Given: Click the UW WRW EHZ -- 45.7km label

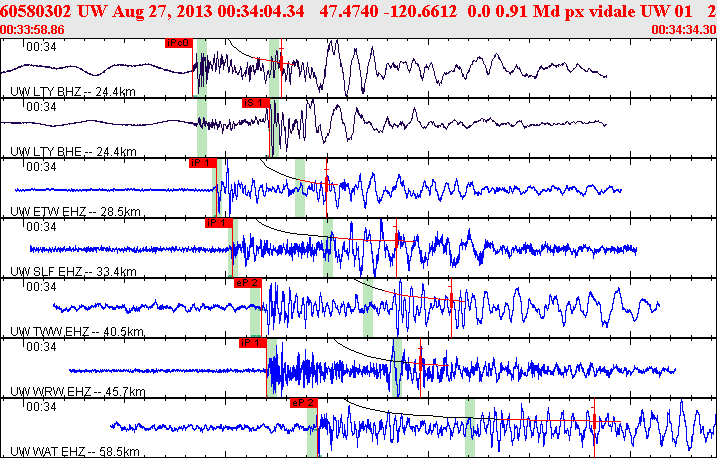Looking at the screenshot, I should (78, 392).
